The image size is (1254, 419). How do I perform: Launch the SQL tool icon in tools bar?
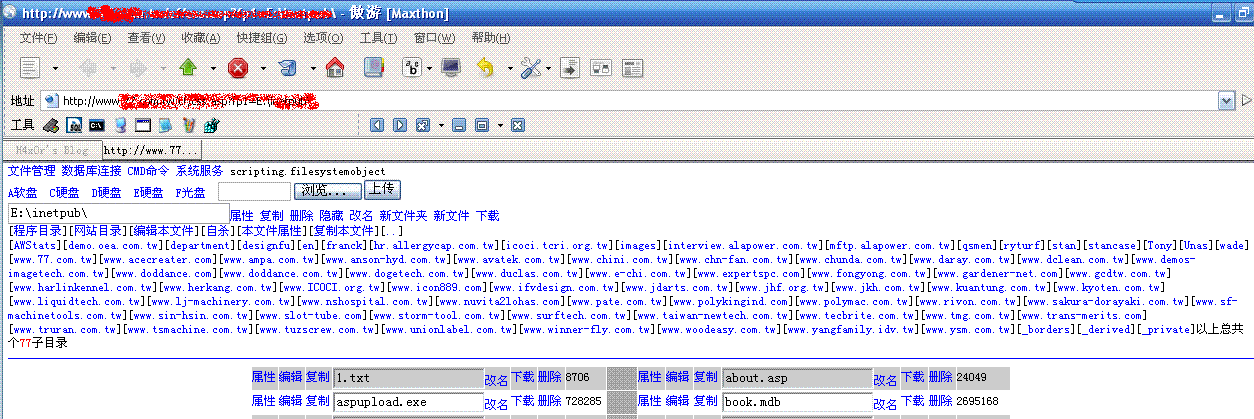(x=74, y=126)
